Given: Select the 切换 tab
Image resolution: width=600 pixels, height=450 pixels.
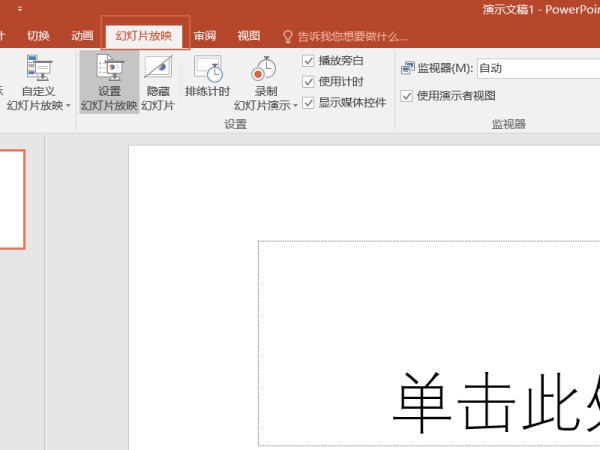Looking at the screenshot, I should [38, 36].
